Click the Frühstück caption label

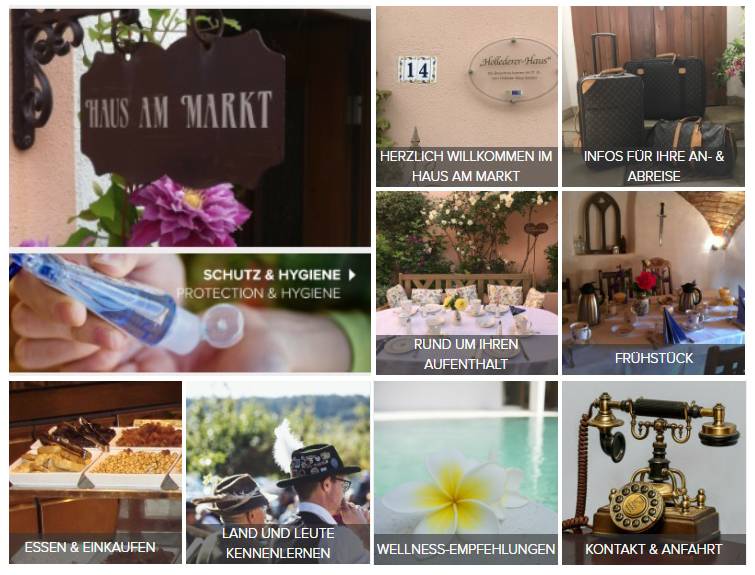click(653, 358)
